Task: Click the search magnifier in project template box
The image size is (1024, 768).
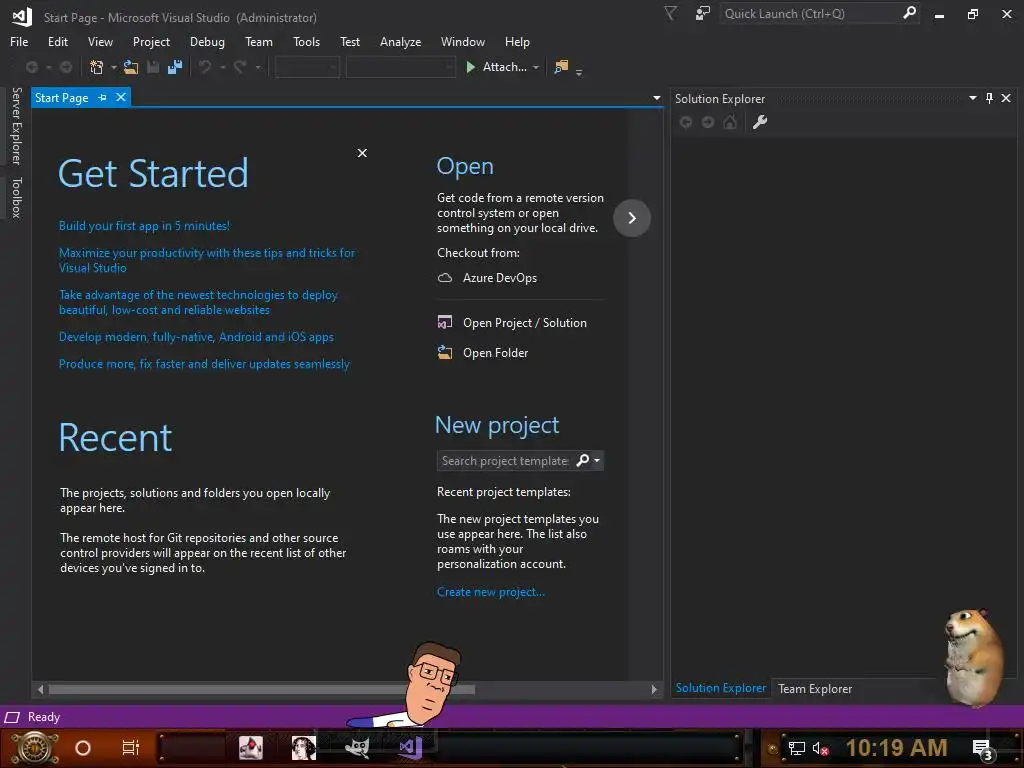Action: [583, 460]
